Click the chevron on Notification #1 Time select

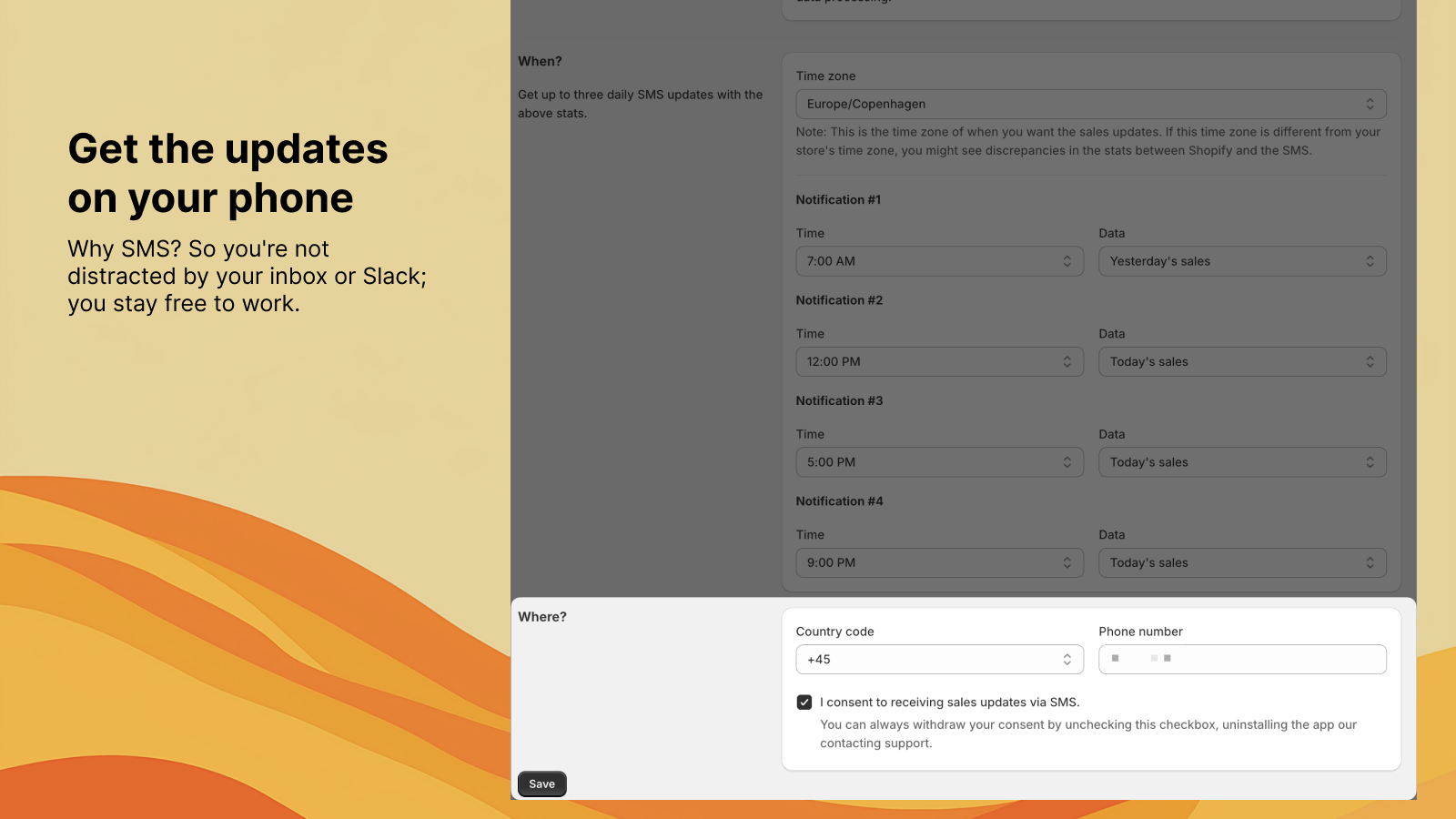[1067, 261]
